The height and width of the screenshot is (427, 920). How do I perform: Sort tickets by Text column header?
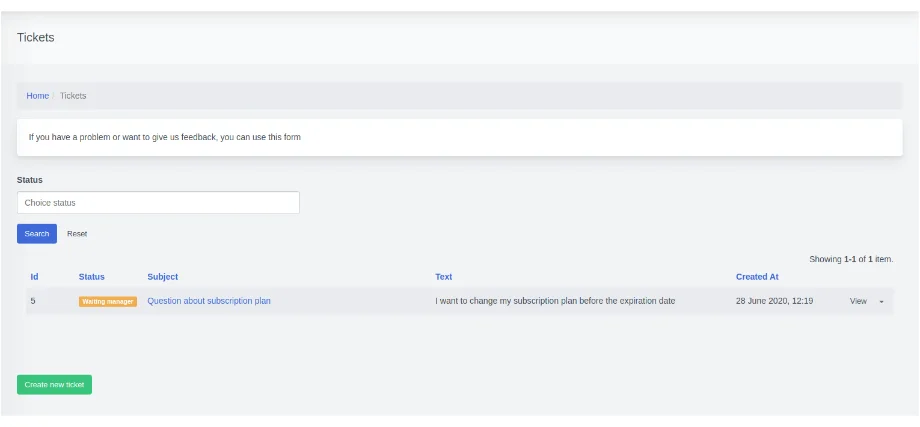(443, 277)
